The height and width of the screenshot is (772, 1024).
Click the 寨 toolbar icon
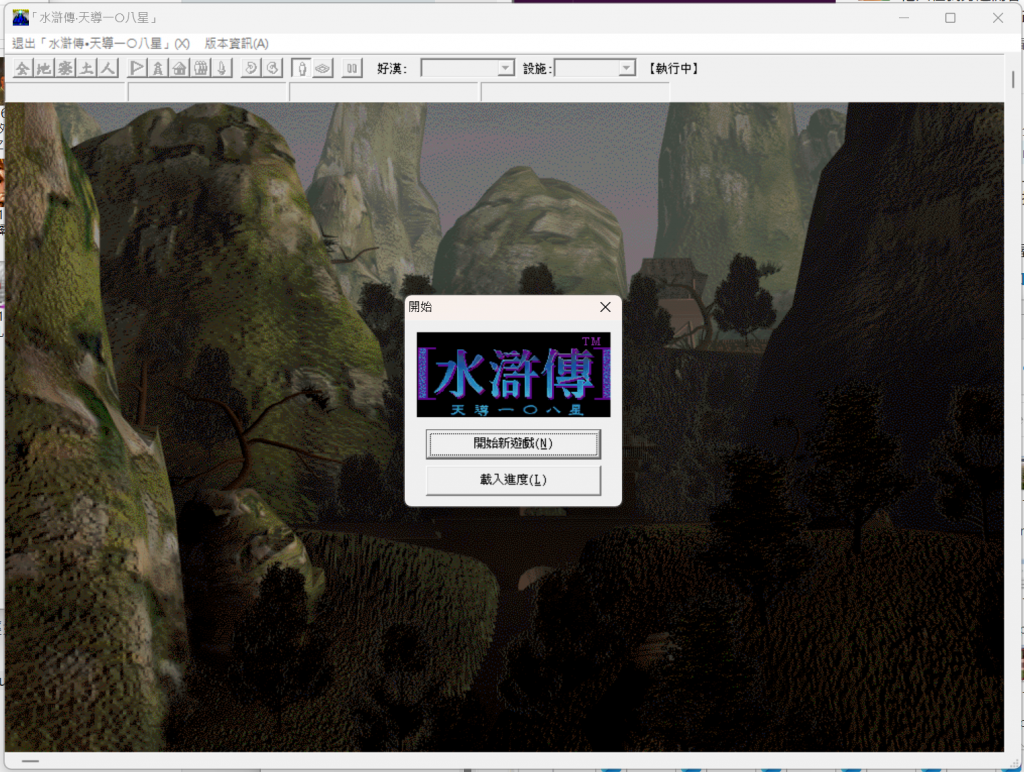(65, 68)
